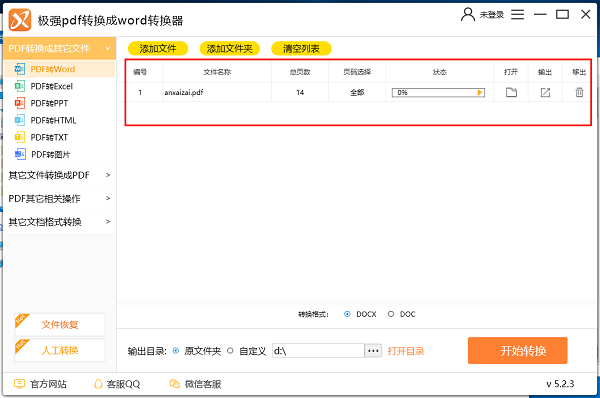Click the 文件恢复 button
This screenshot has width=600, height=398.
click(60, 325)
